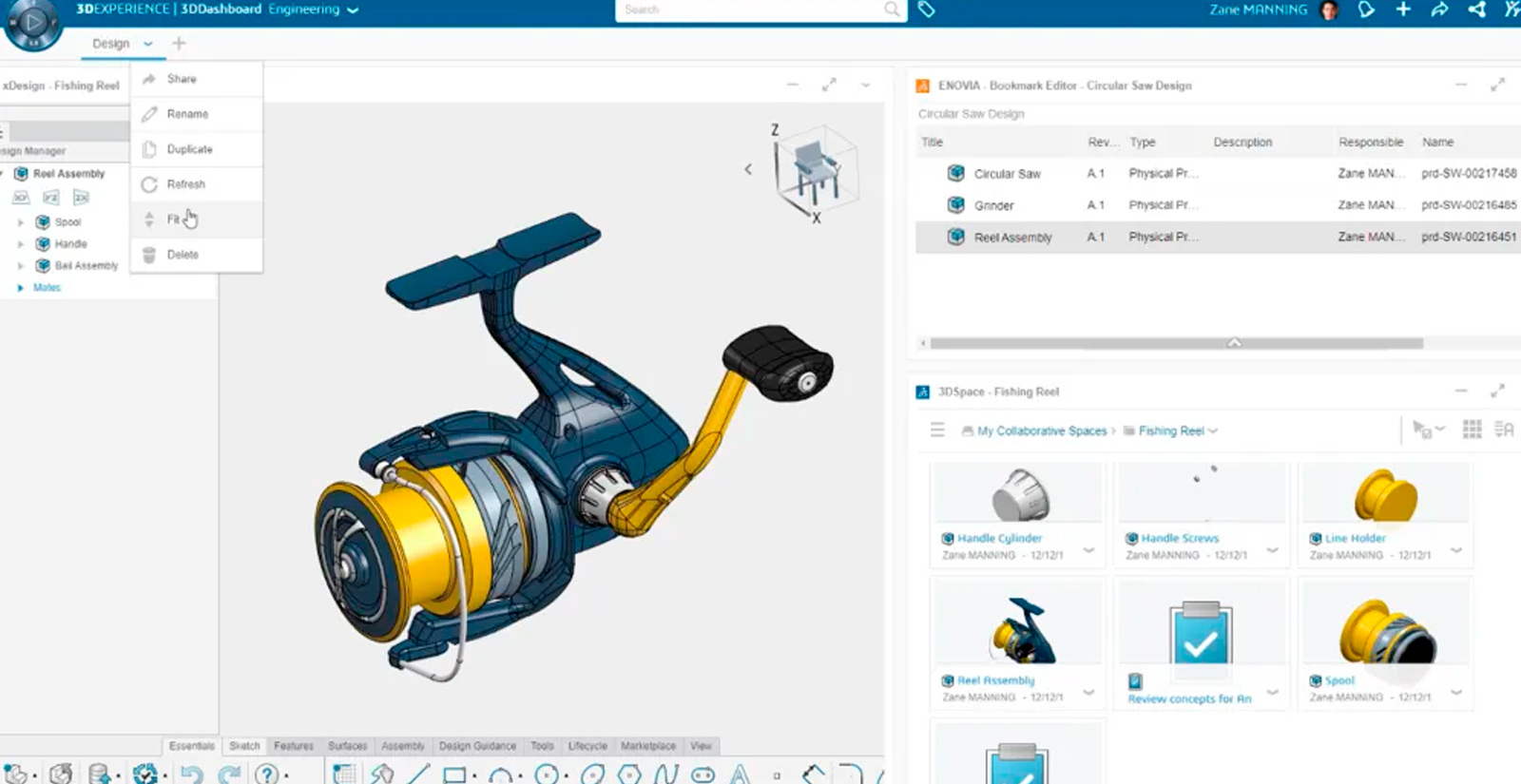Click the sketch grid icon in toolbar

coord(344,774)
